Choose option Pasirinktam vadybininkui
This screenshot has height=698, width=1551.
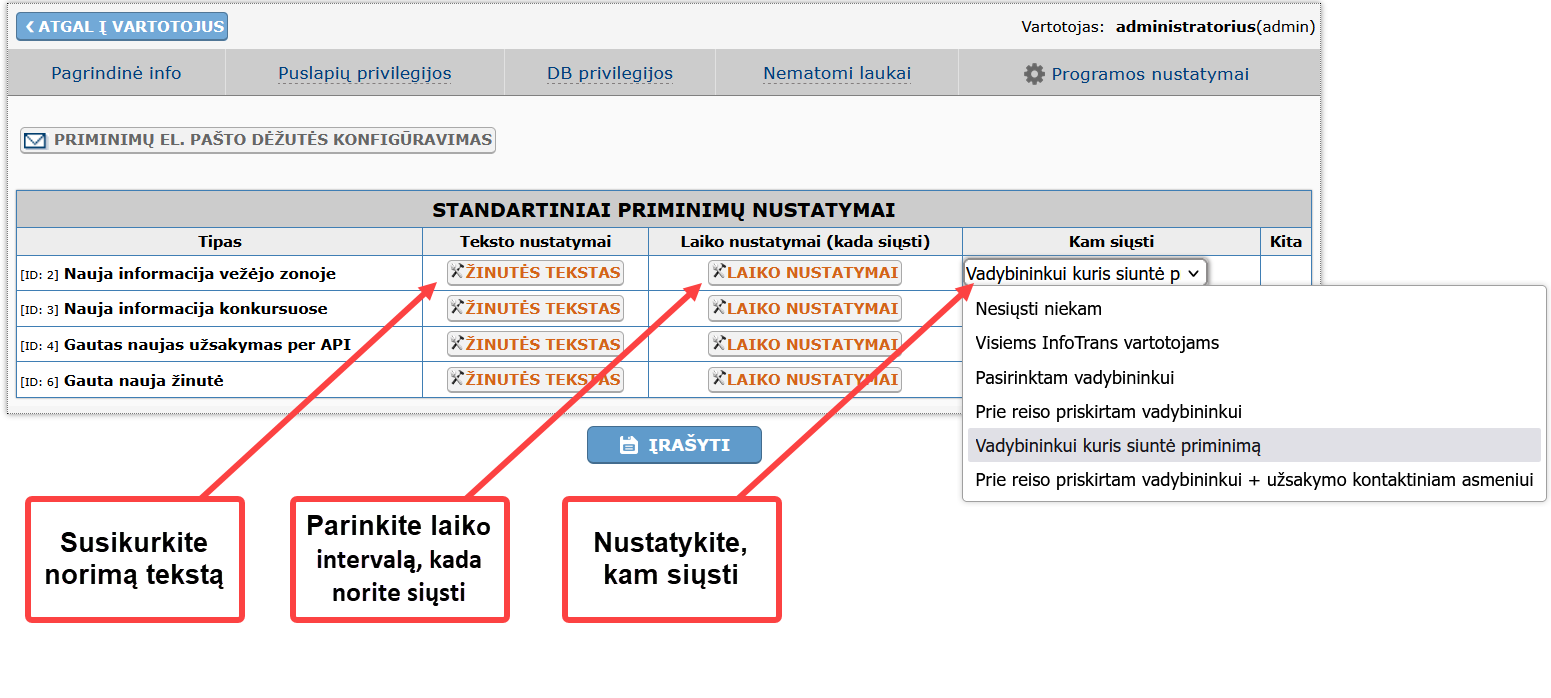pos(1254,378)
